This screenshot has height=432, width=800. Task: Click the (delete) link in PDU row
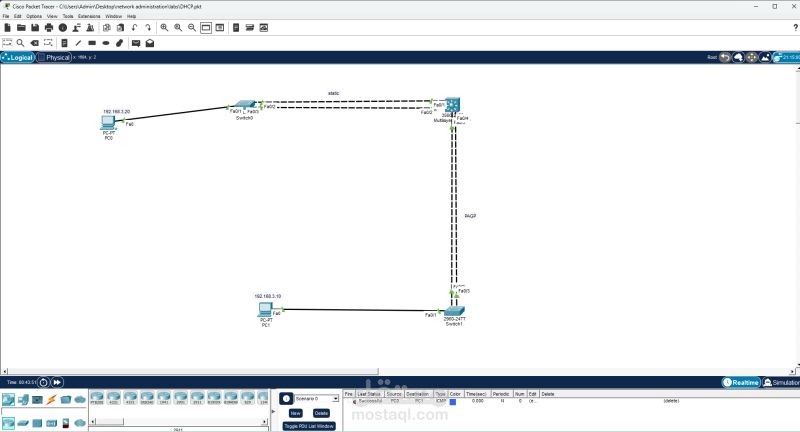click(x=671, y=401)
